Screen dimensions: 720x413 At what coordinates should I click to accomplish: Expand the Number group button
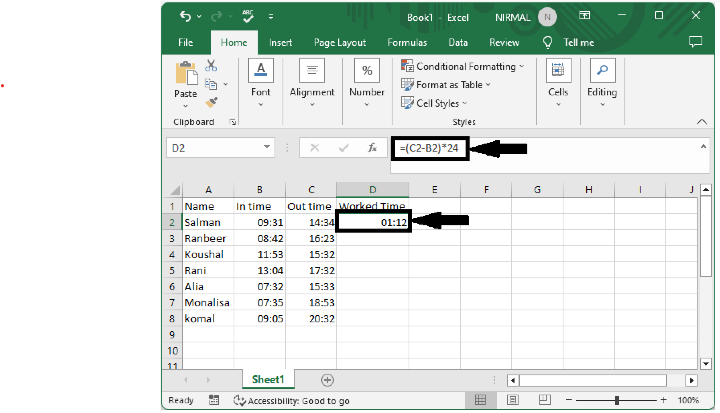point(366,83)
